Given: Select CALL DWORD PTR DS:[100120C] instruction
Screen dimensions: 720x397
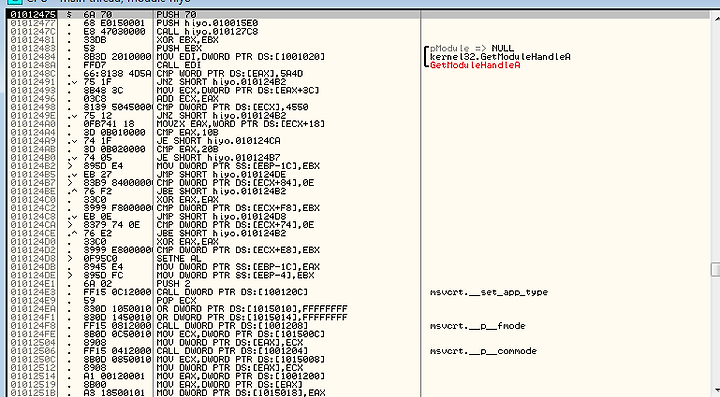Looking at the screenshot, I should [232, 292].
